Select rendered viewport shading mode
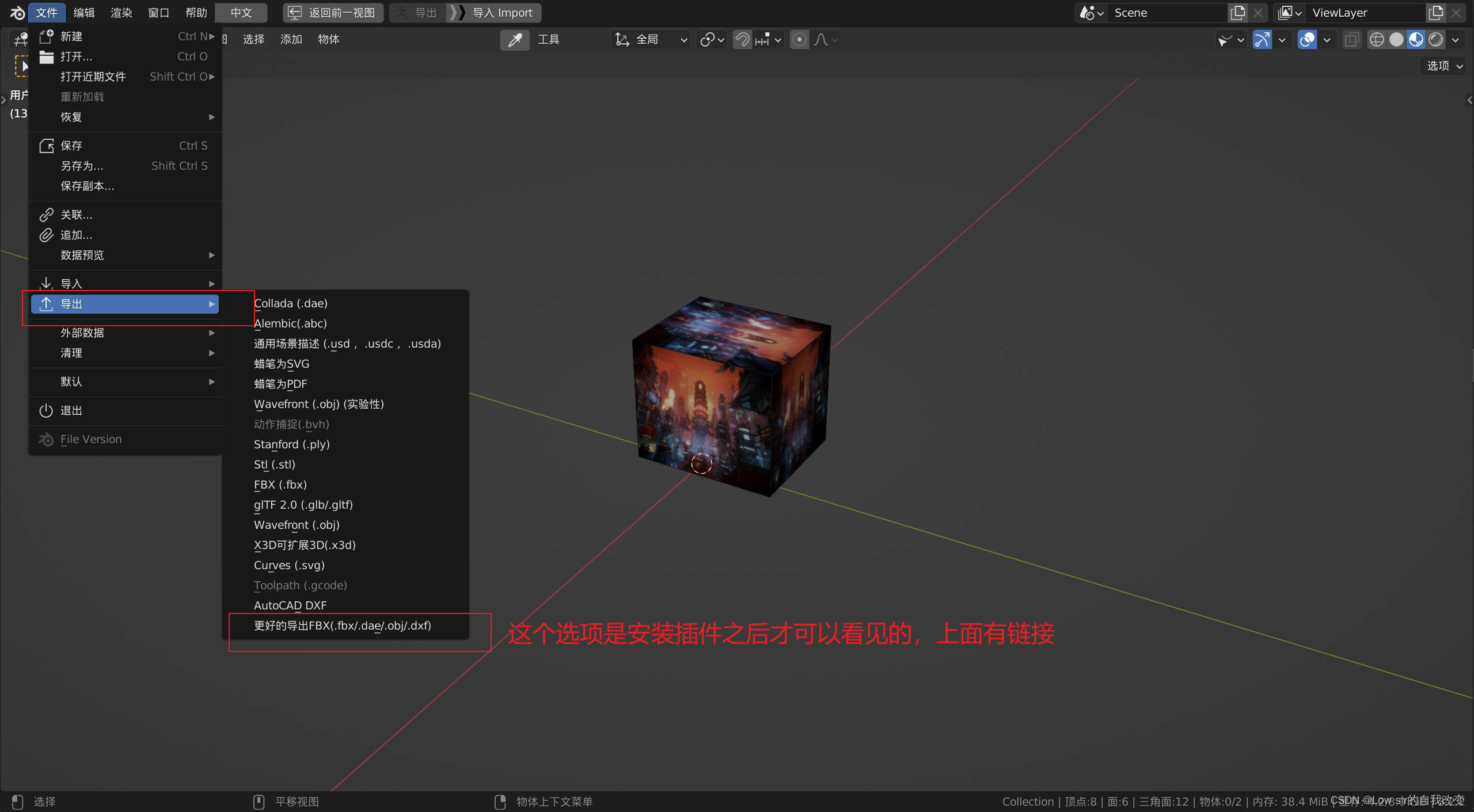The width and height of the screenshot is (1474, 812). pyautogui.click(x=1436, y=40)
